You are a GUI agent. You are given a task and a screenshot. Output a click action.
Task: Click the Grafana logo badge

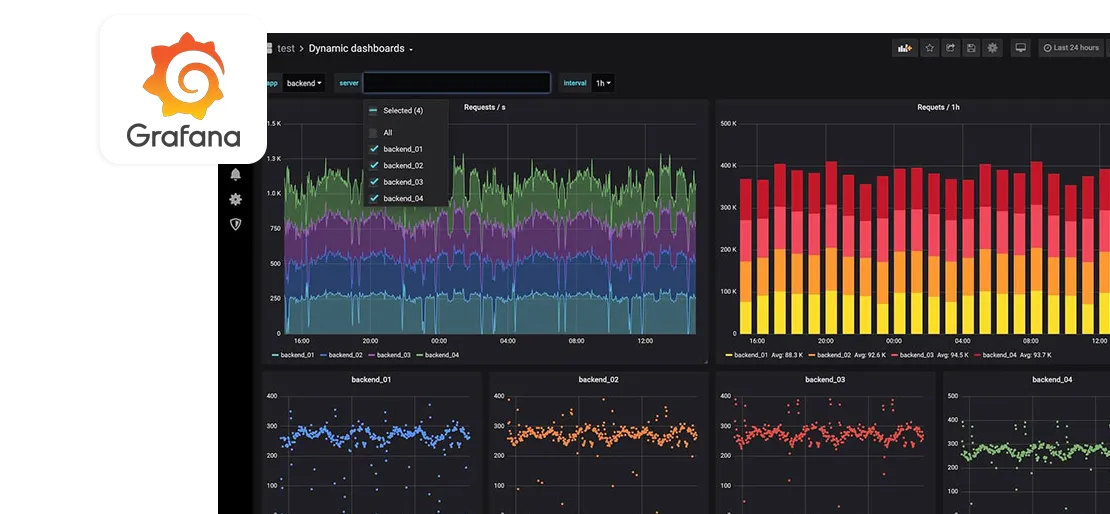(183, 89)
